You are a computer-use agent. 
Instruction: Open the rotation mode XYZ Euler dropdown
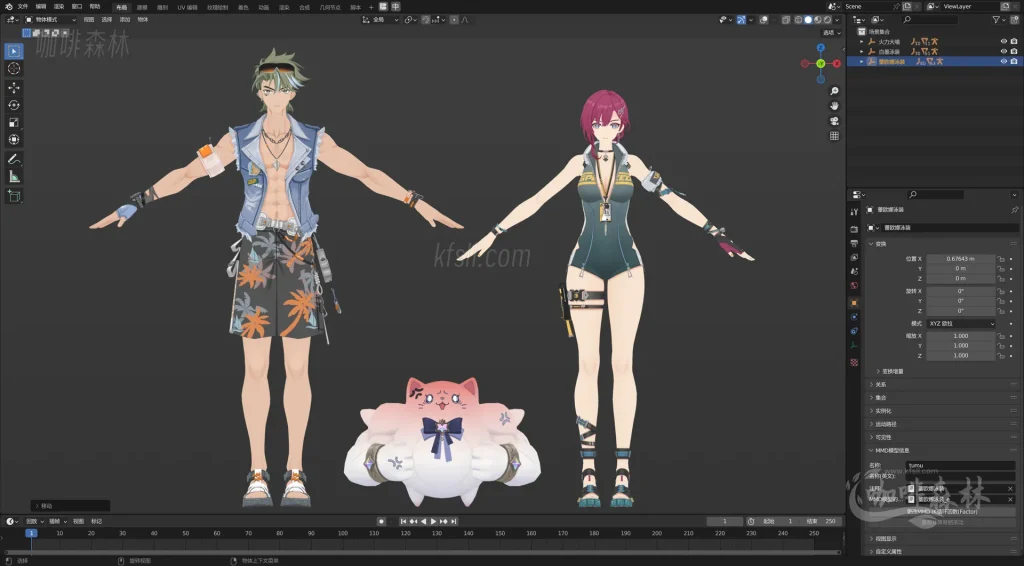(961, 323)
